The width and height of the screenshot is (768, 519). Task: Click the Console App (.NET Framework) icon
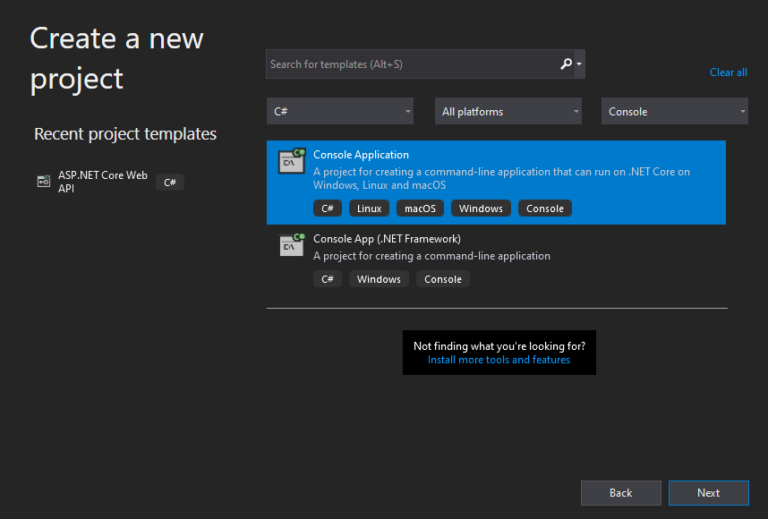(x=291, y=244)
